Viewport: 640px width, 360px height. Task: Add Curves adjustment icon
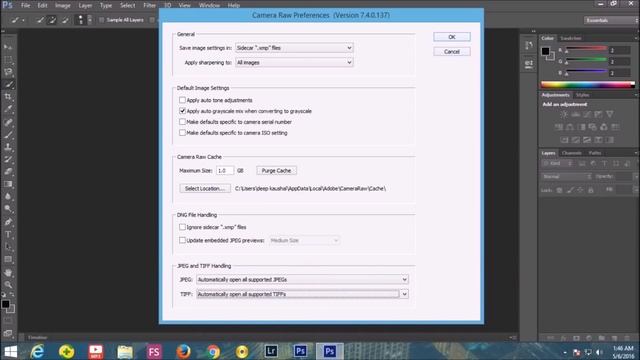pyautogui.click(x=587, y=114)
